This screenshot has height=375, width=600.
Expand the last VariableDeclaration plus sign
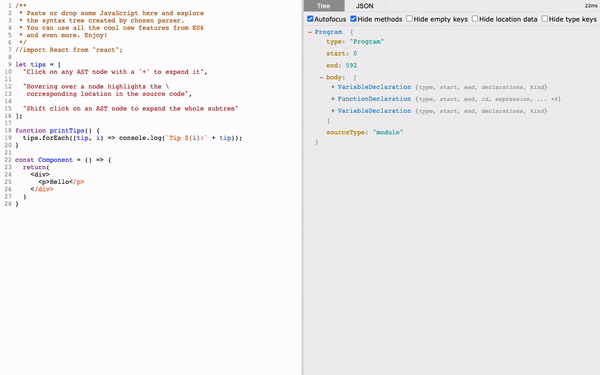333,111
